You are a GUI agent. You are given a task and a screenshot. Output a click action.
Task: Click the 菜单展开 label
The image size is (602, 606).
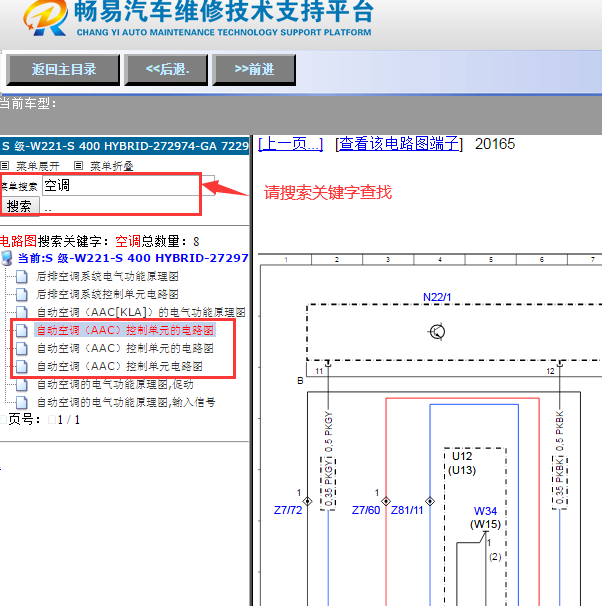[38, 166]
